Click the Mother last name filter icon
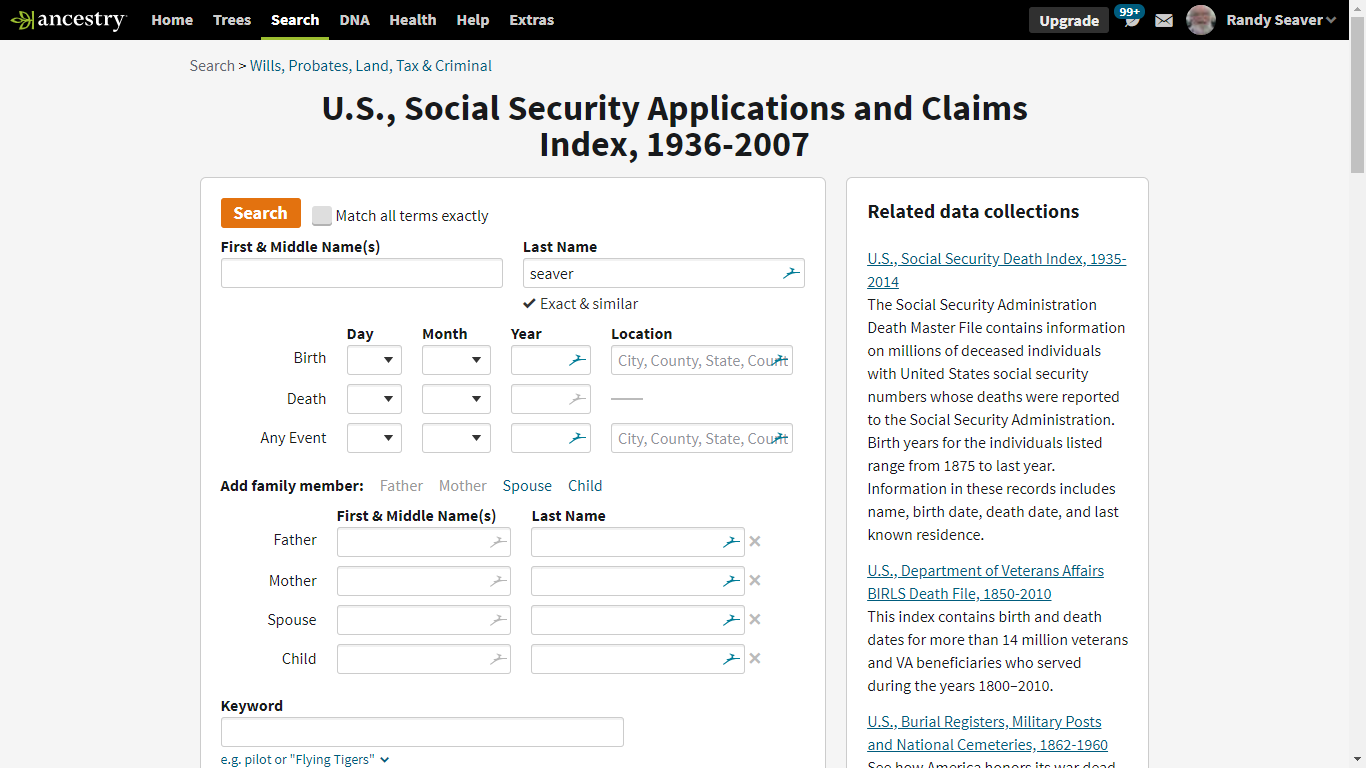1366x768 pixels. point(731,581)
